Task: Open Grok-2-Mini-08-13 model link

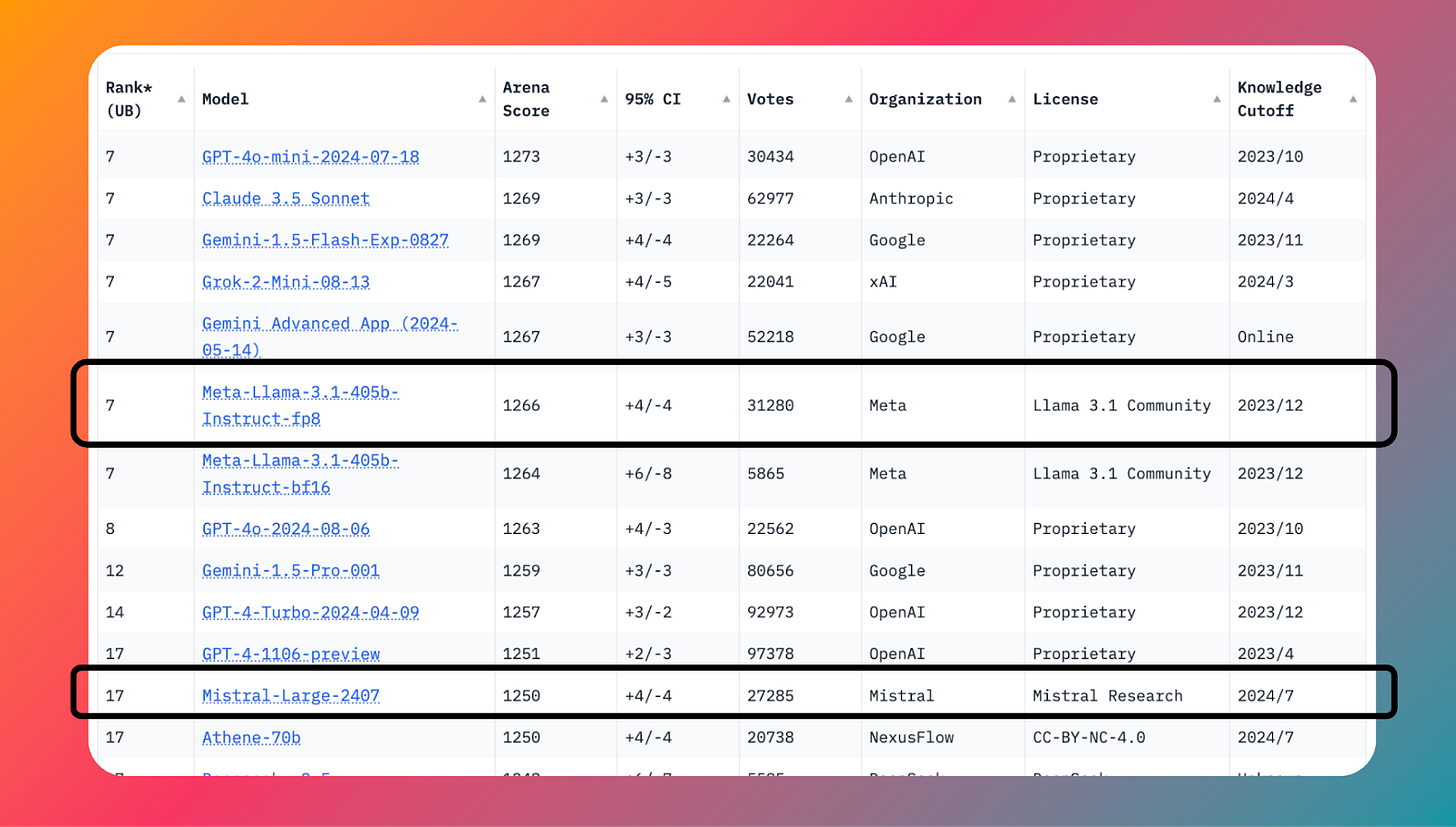Action: point(286,282)
